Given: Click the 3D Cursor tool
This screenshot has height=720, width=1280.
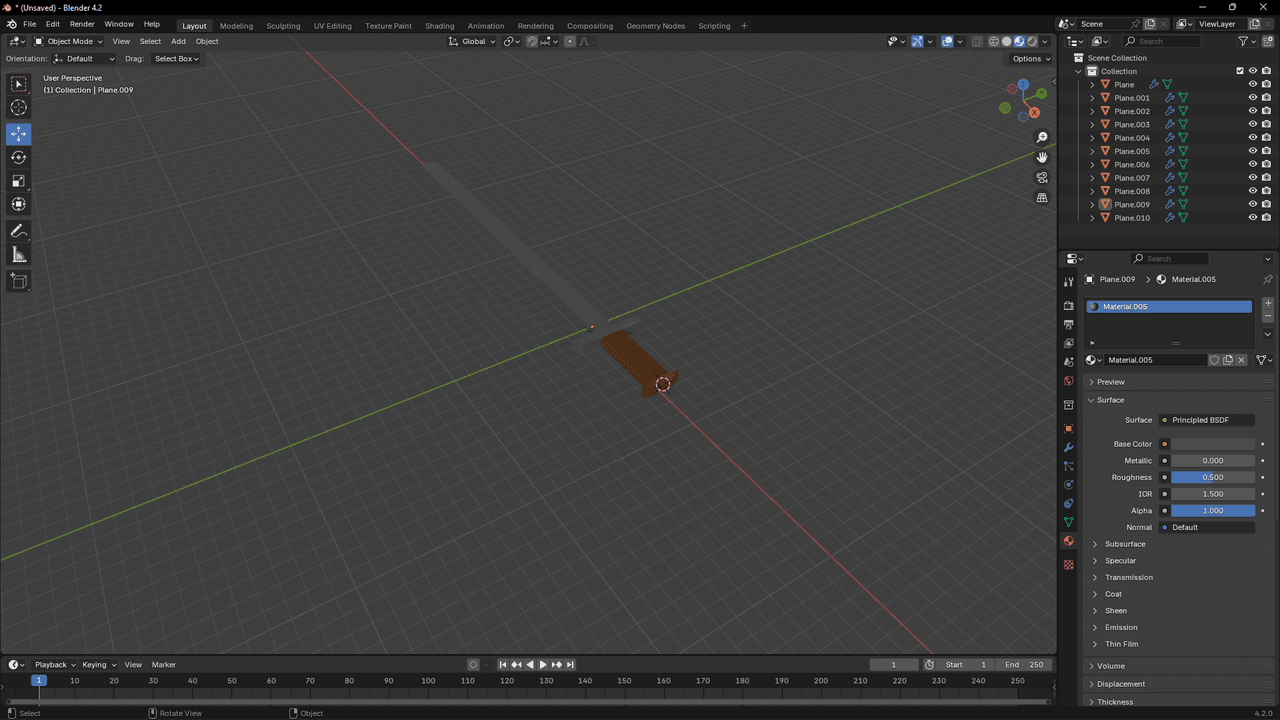Looking at the screenshot, I should pos(18,108).
